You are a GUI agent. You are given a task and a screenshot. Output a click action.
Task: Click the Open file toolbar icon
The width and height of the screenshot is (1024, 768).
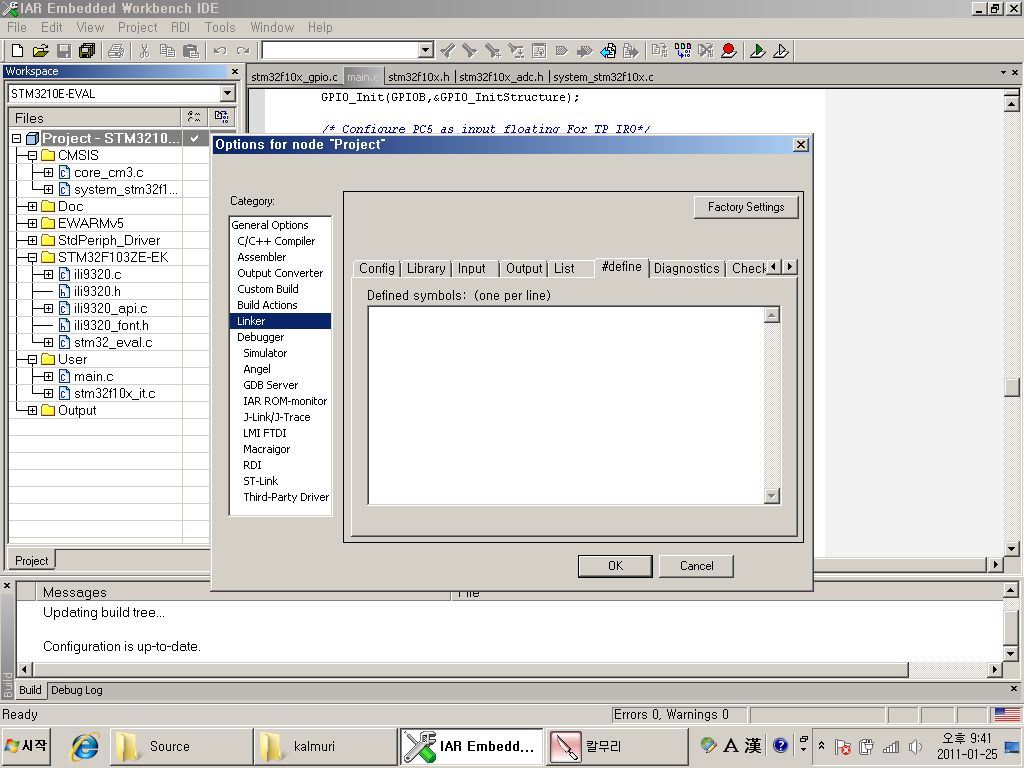pyautogui.click(x=40, y=51)
